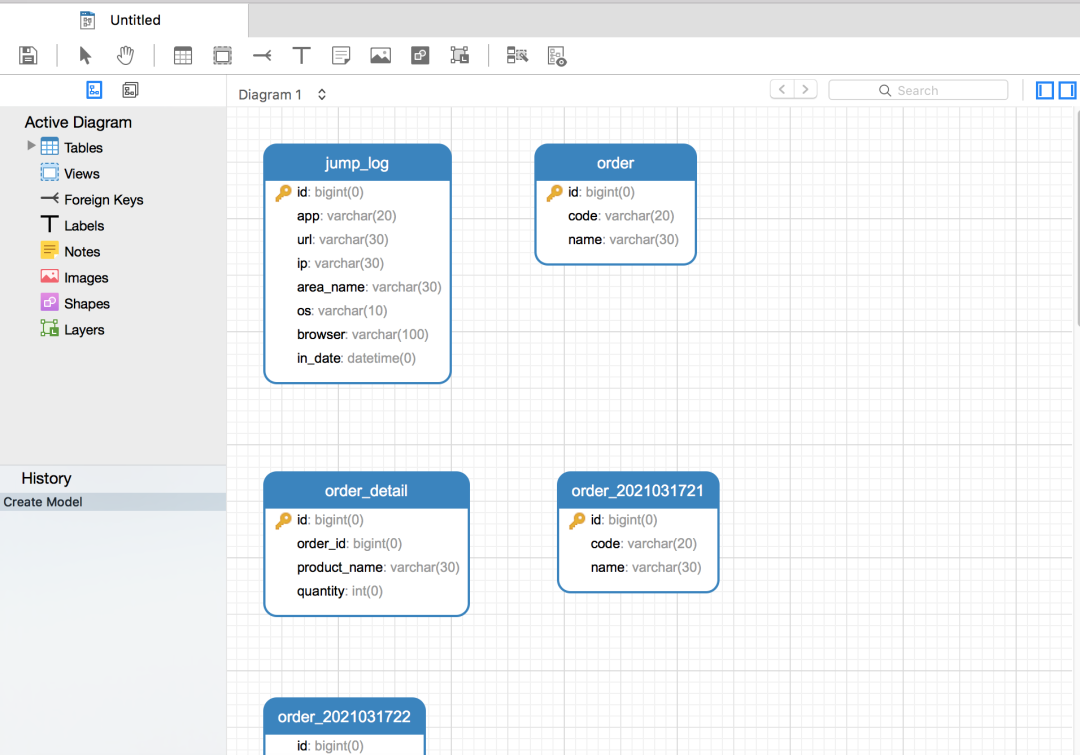
Task: Select the text label tool
Action: click(x=301, y=56)
